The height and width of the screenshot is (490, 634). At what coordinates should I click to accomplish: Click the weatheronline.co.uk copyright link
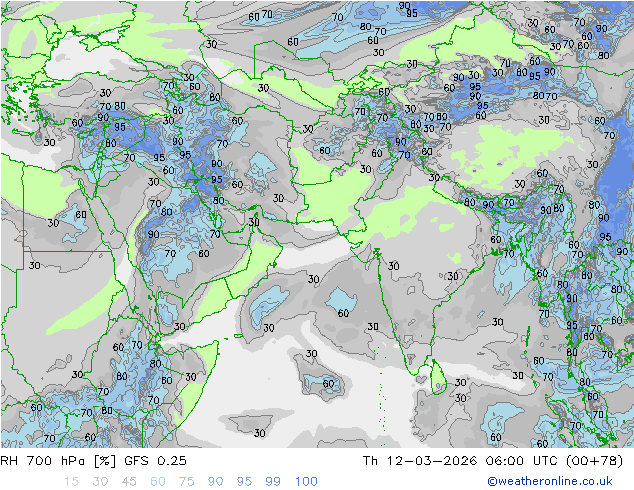point(549,481)
